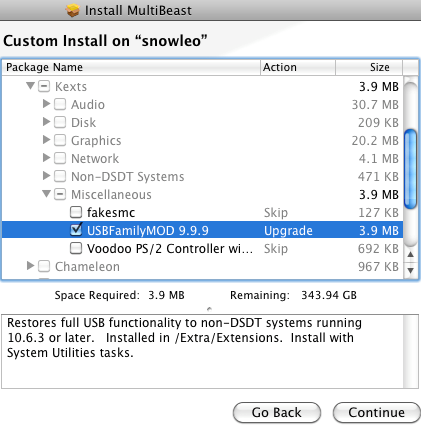Select the Voodoo PS/2 Controller row label
The width and height of the screenshot is (421, 439).
170,249
